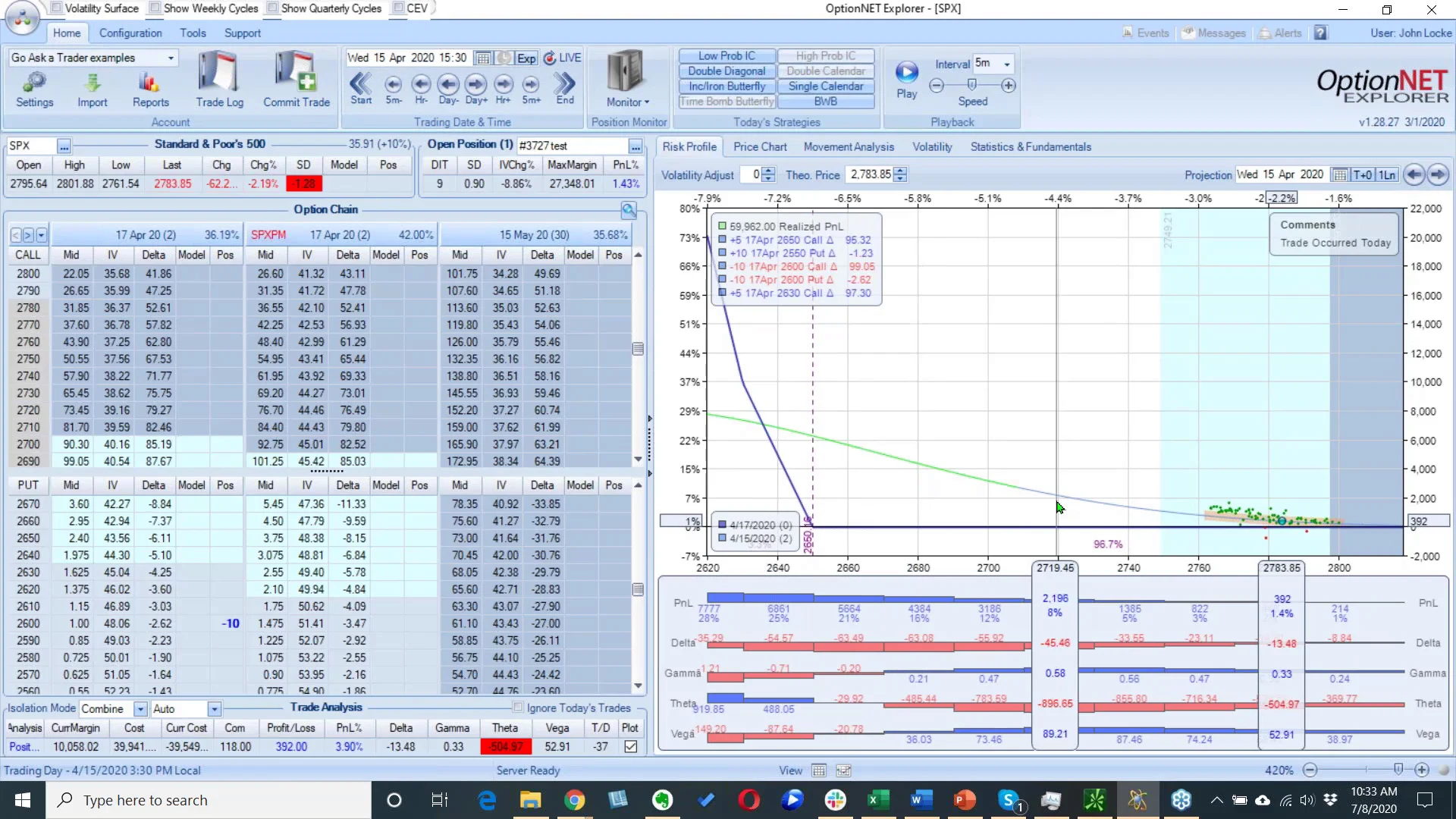The image size is (1456, 819).
Task: Click the option chain search magnifier
Action: click(629, 210)
